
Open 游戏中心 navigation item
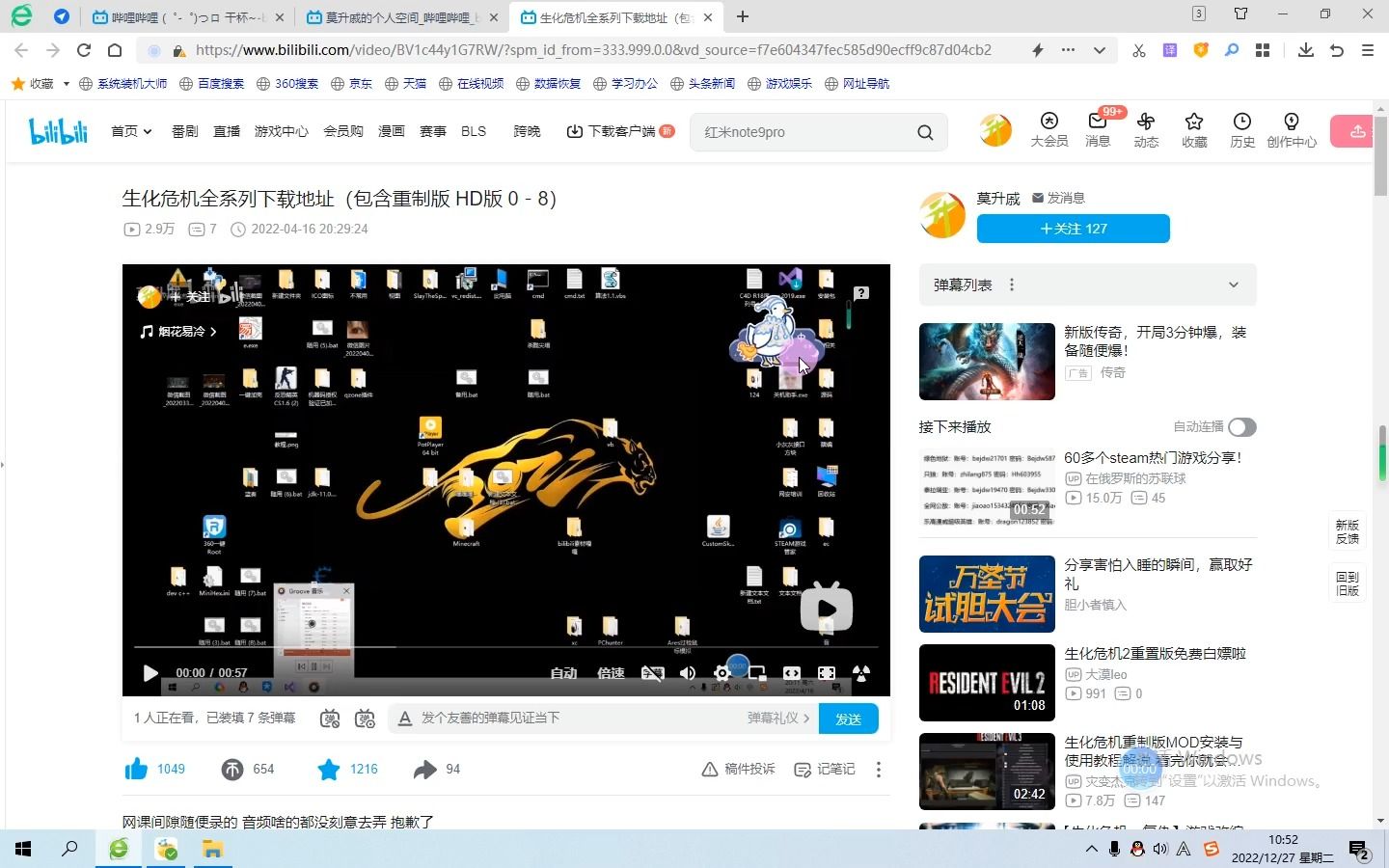(x=282, y=131)
